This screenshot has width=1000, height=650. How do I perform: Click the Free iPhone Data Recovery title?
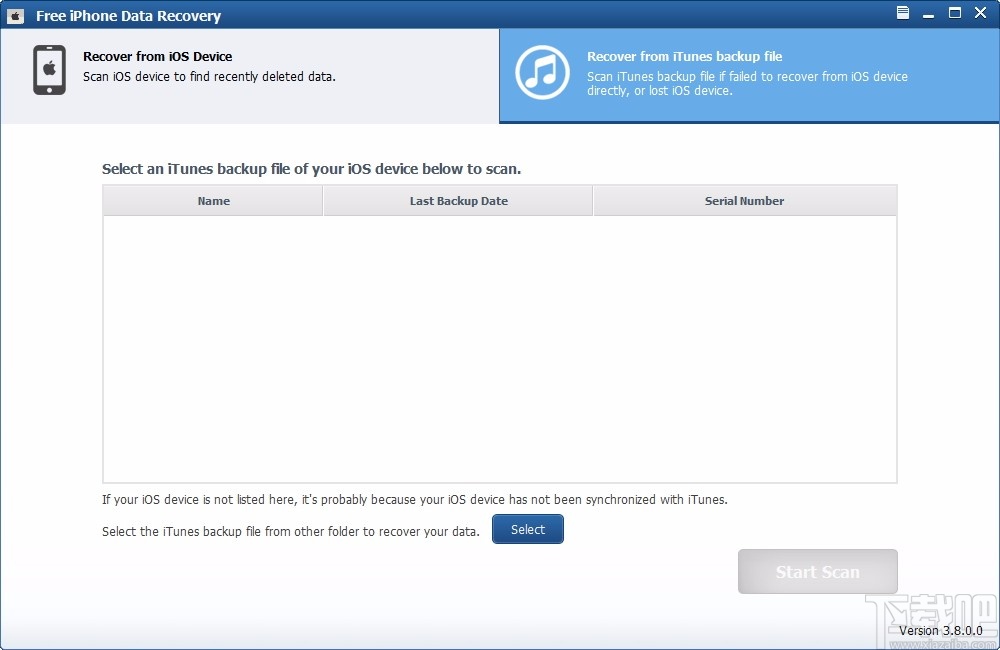pyautogui.click(x=129, y=15)
